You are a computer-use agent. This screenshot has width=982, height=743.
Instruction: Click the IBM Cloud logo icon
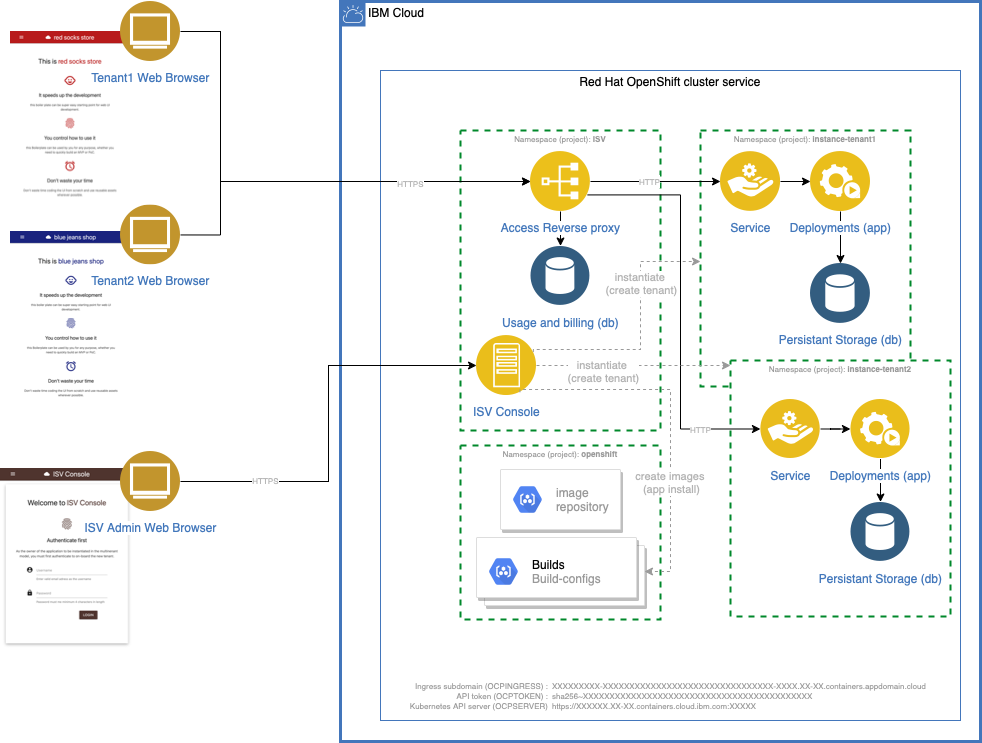click(x=353, y=14)
